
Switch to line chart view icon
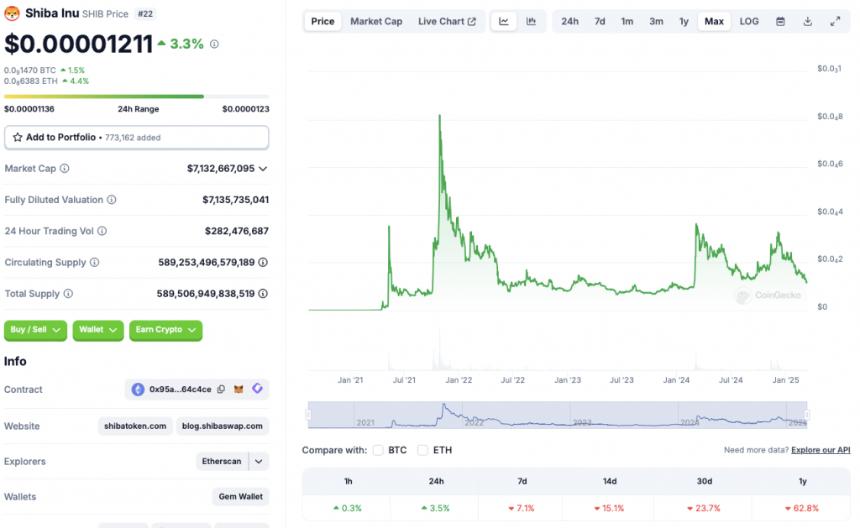coord(503,21)
